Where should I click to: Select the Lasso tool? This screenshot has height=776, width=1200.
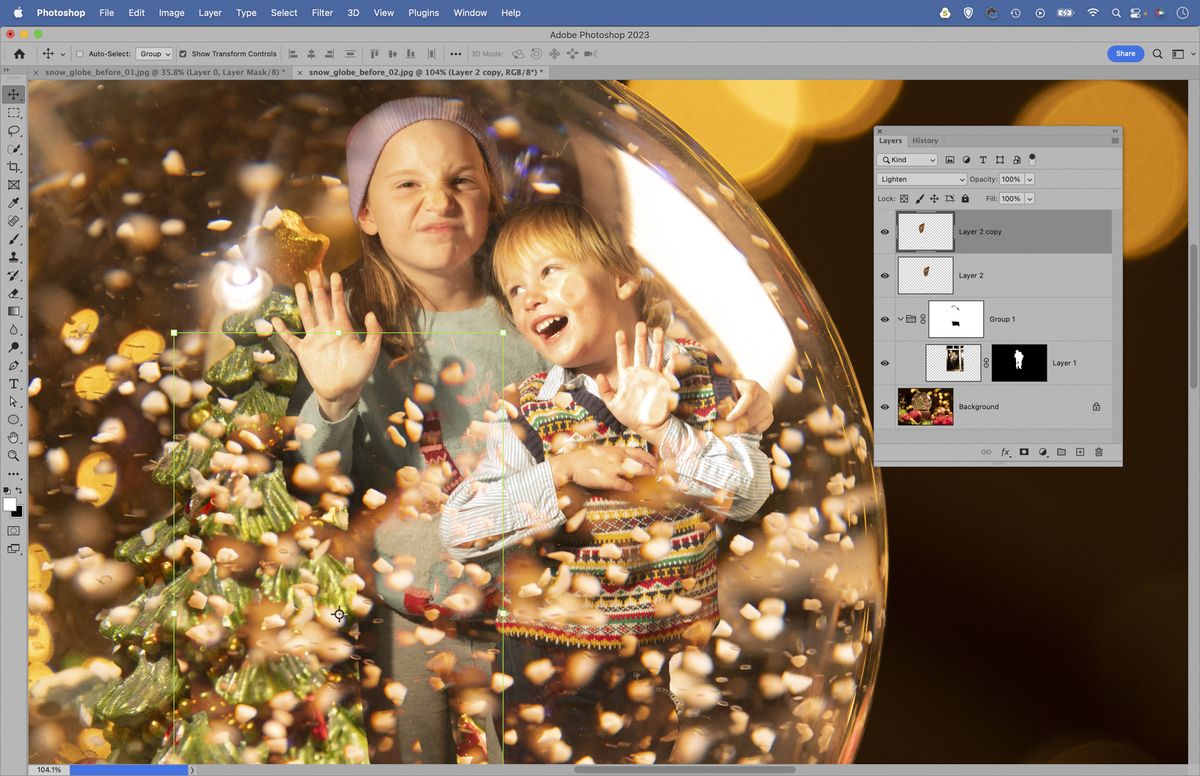(14, 129)
